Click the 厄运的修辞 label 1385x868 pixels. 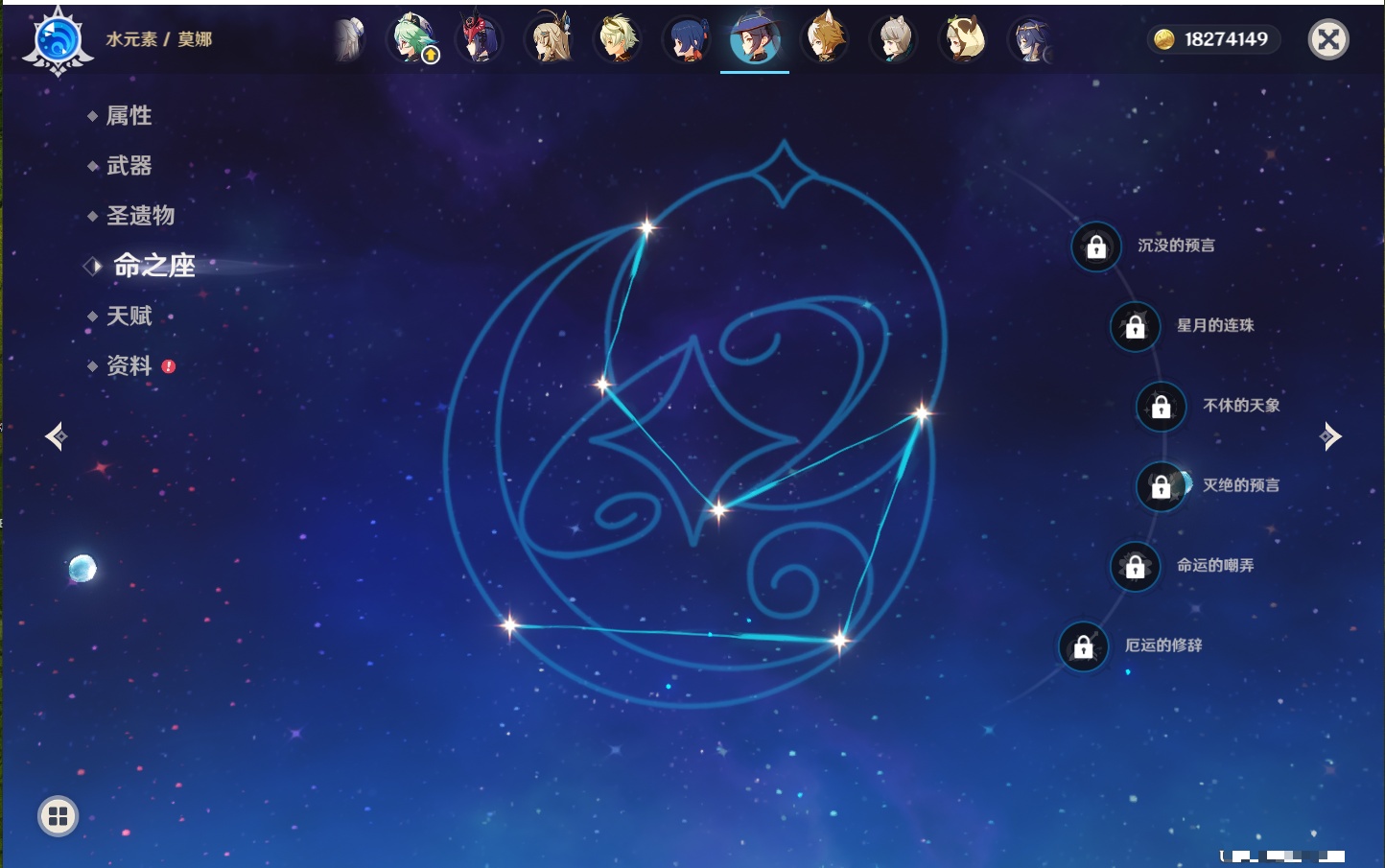[1163, 645]
